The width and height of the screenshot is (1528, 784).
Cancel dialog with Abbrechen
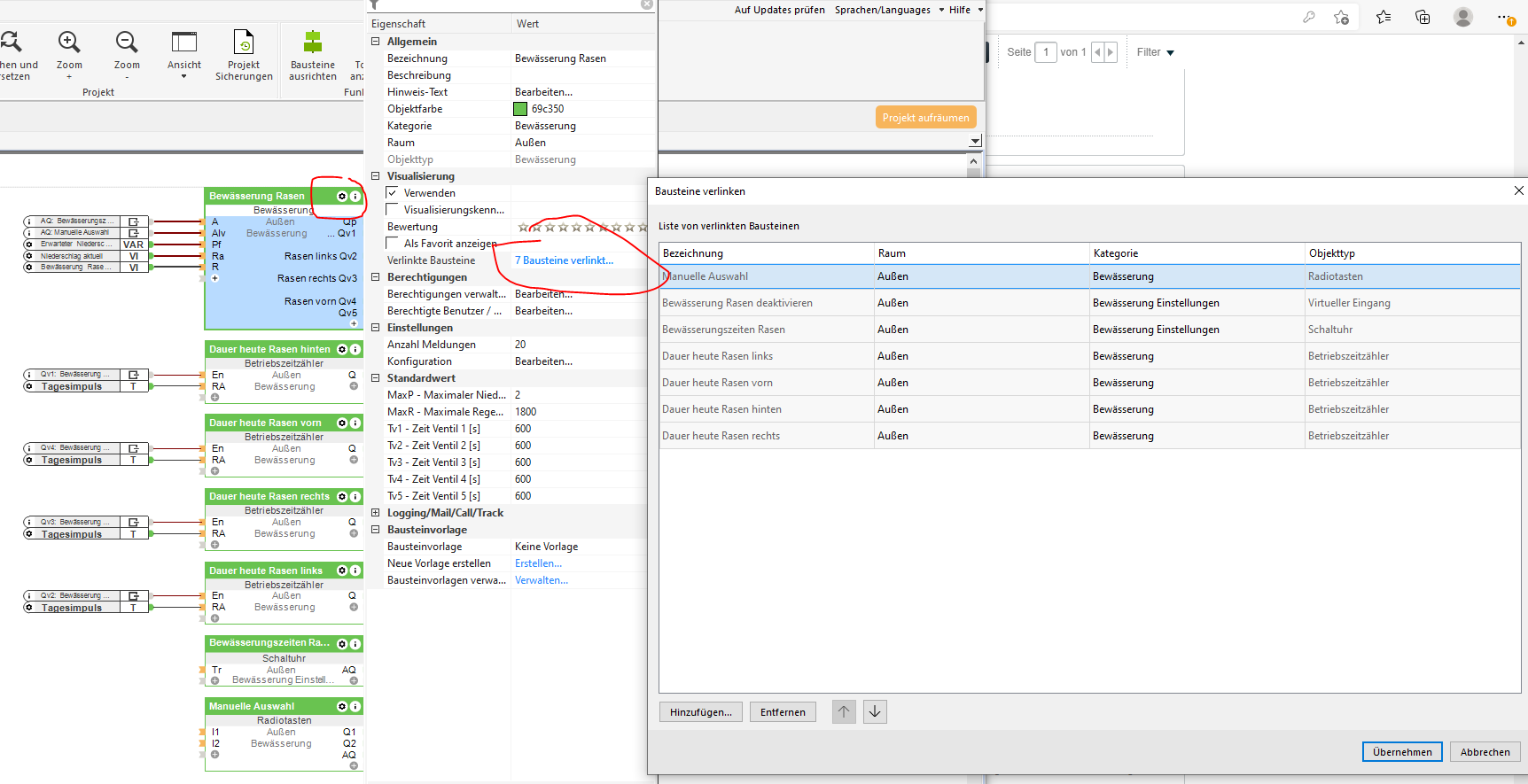tap(1485, 752)
